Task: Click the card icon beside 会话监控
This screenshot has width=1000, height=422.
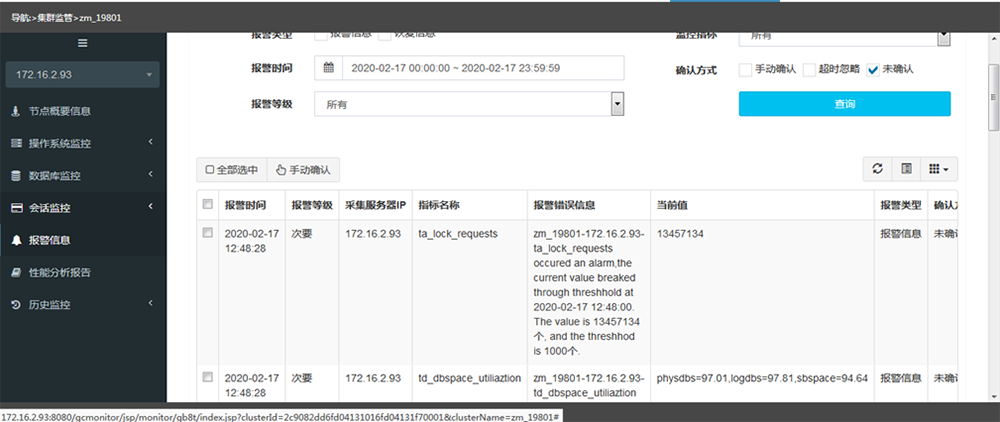Action: click(x=16, y=208)
